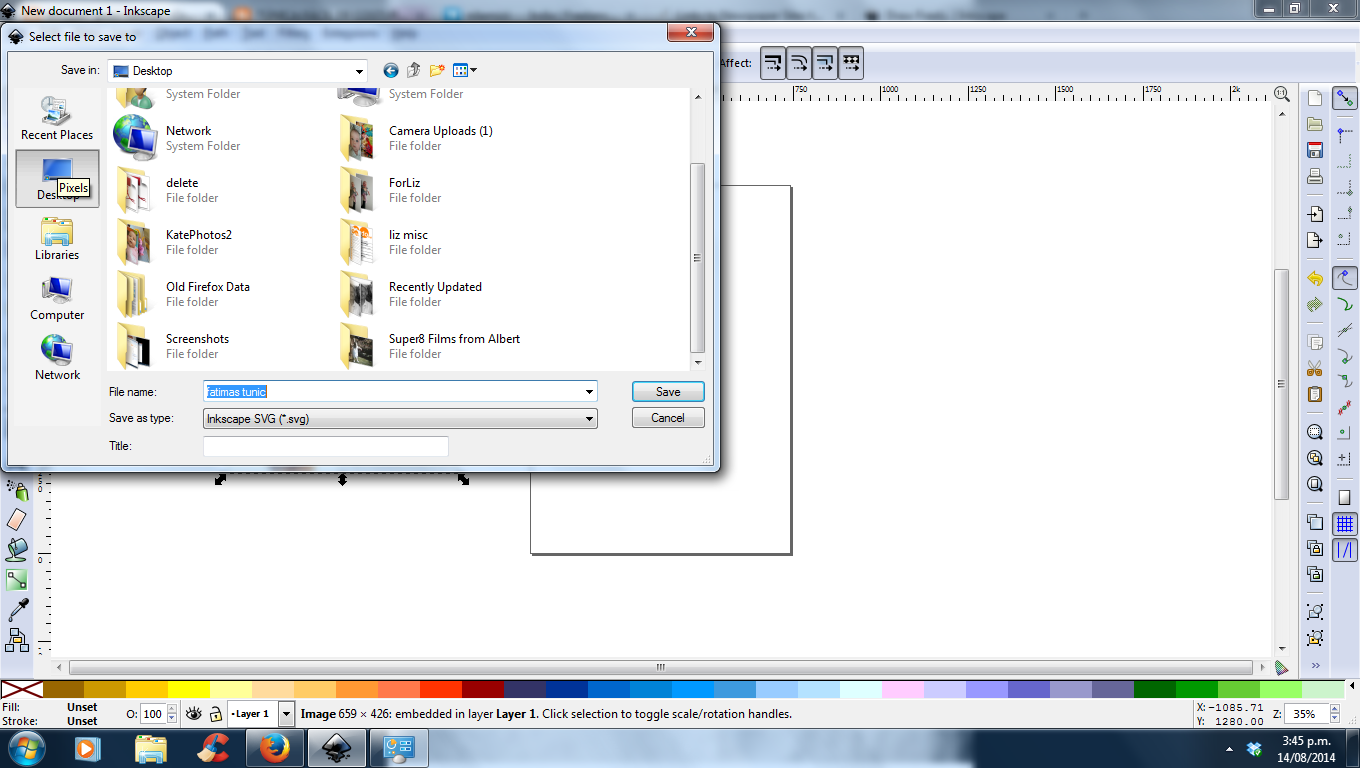Select Libraries in the places sidebar
Image resolution: width=1360 pixels, height=768 pixels.
pos(57,240)
